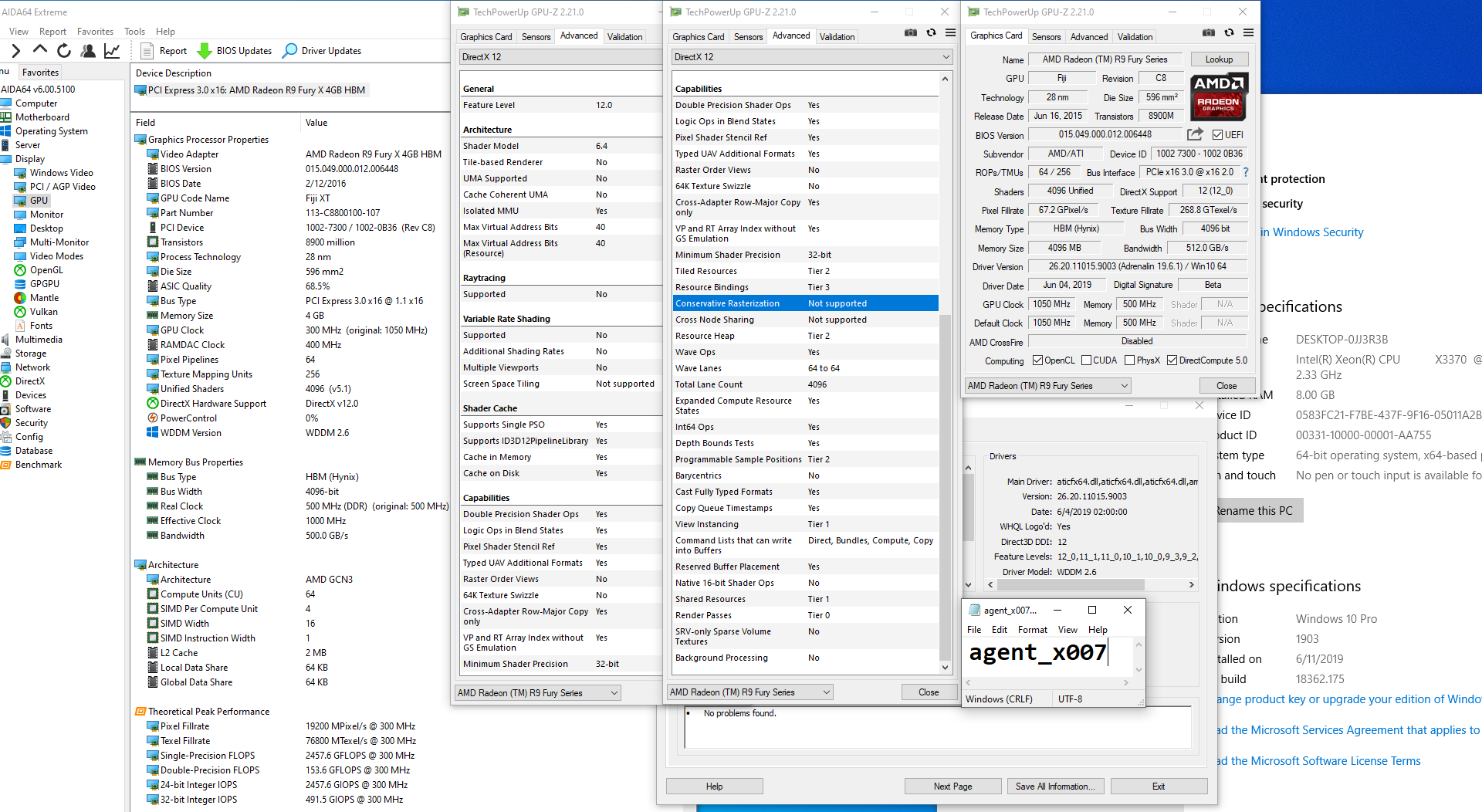Screen dimensions: 1482x812
Task: Click the Benchmark icon in AIDA64 tree
Action: click(6, 465)
